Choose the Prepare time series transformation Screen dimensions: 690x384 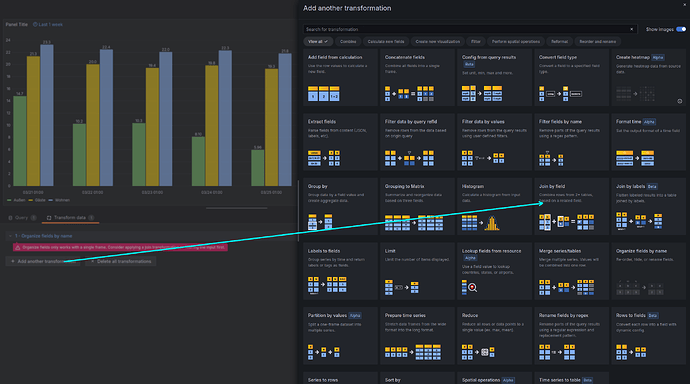click(x=417, y=336)
